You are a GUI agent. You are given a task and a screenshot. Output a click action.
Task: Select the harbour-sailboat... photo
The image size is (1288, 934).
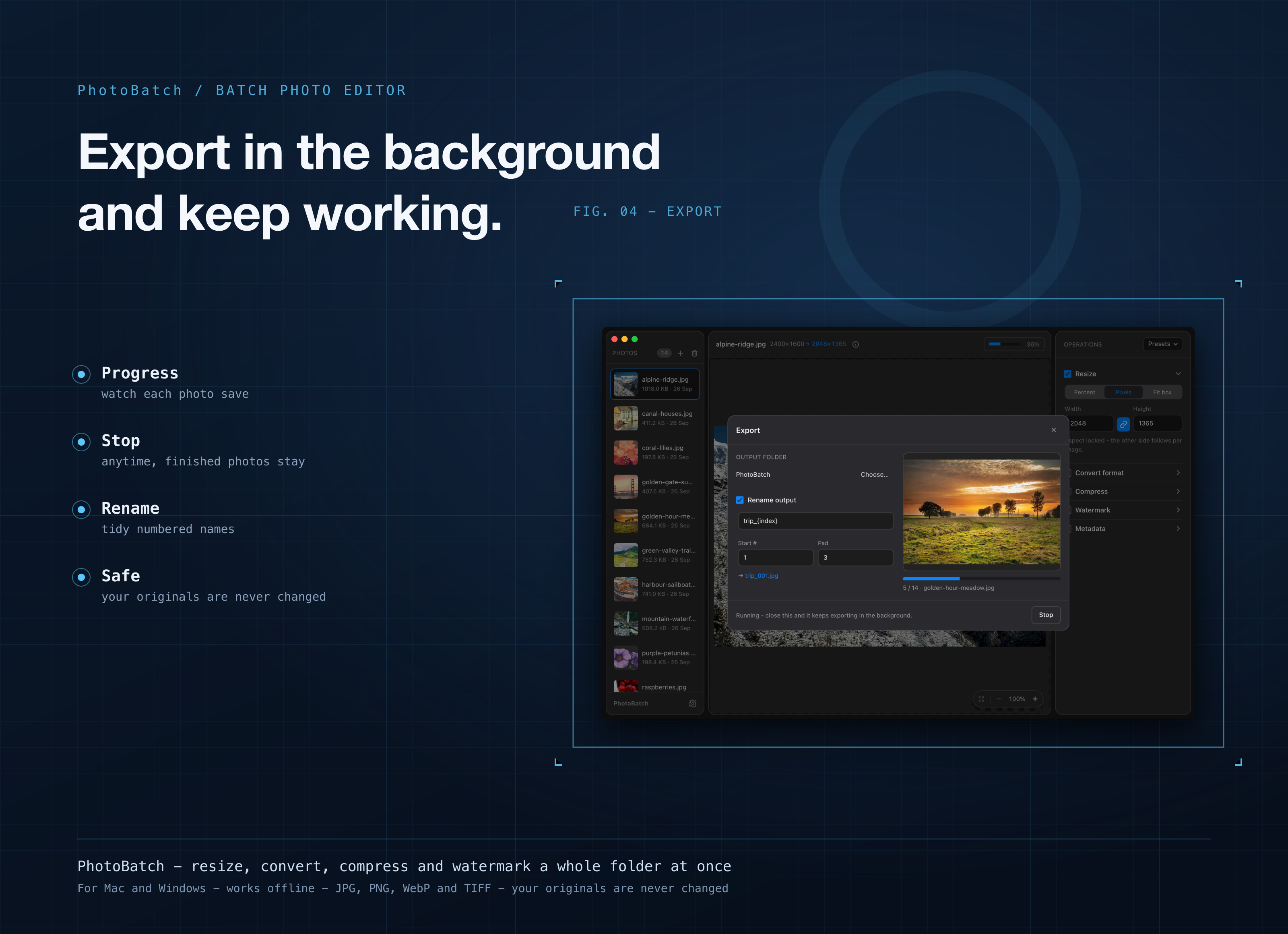click(x=655, y=589)
